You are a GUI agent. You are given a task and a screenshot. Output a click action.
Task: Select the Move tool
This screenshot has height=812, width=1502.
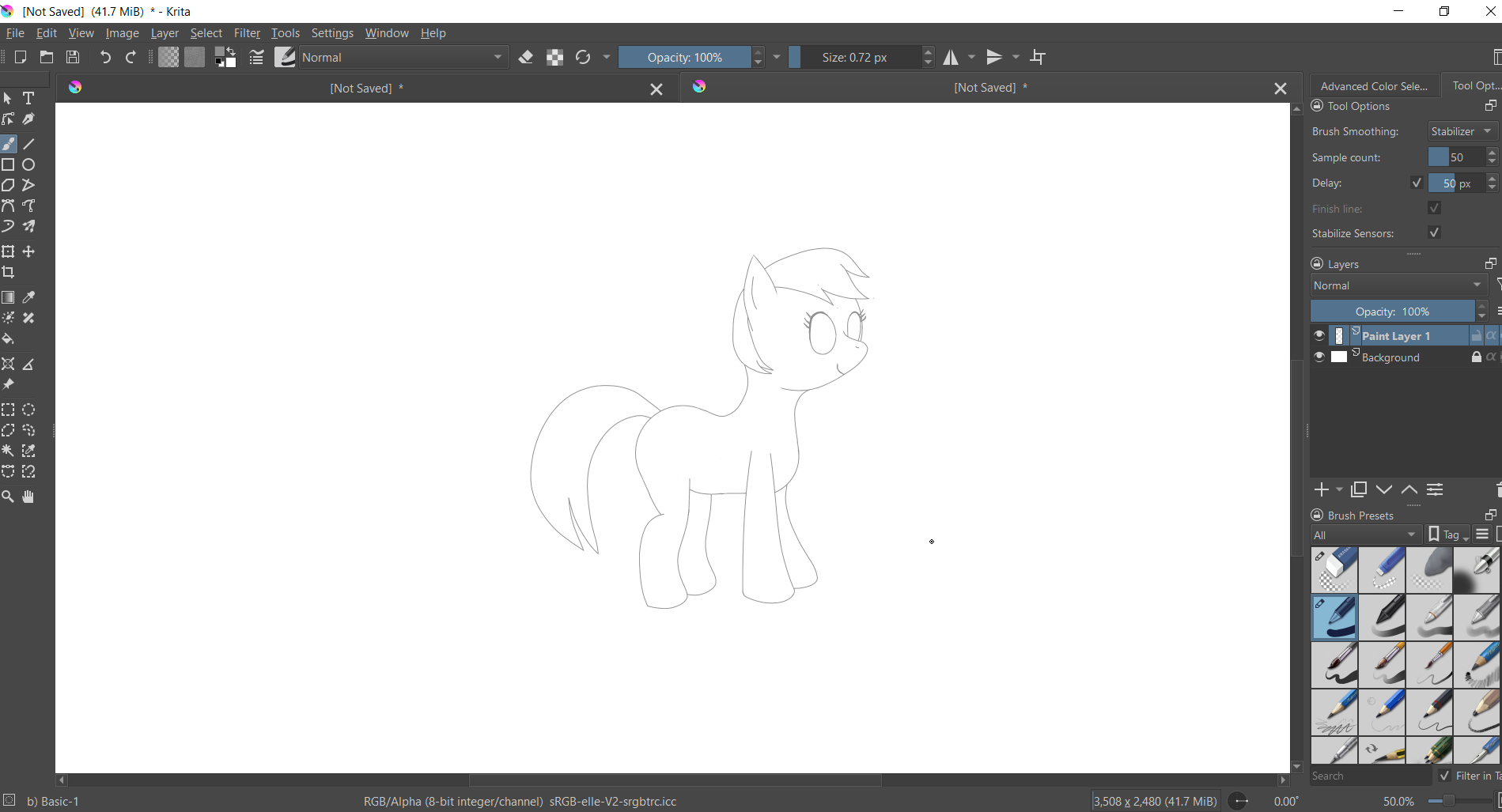click(29, 251)
